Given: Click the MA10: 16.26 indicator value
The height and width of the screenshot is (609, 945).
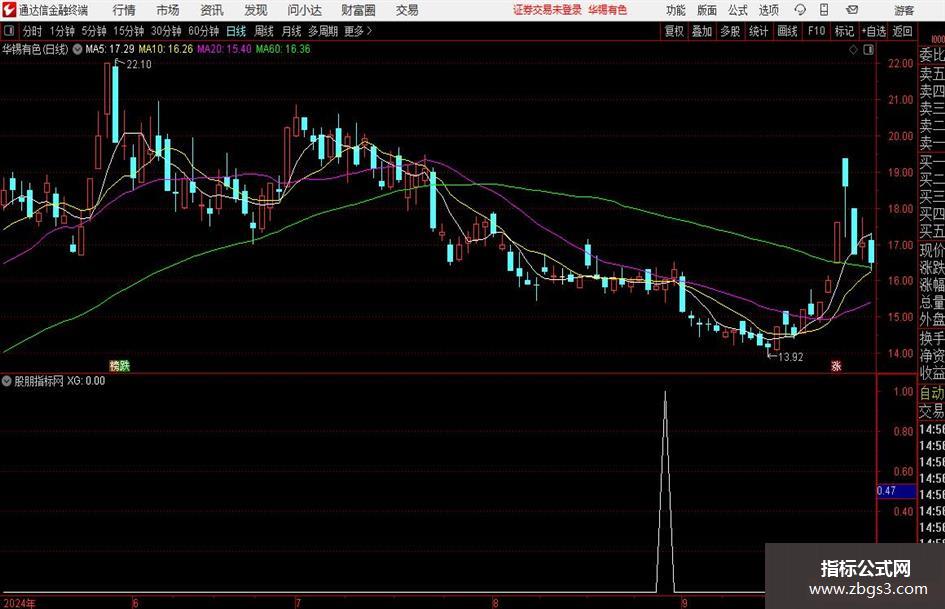Looking at the screenshot, I should pos(166,49).
